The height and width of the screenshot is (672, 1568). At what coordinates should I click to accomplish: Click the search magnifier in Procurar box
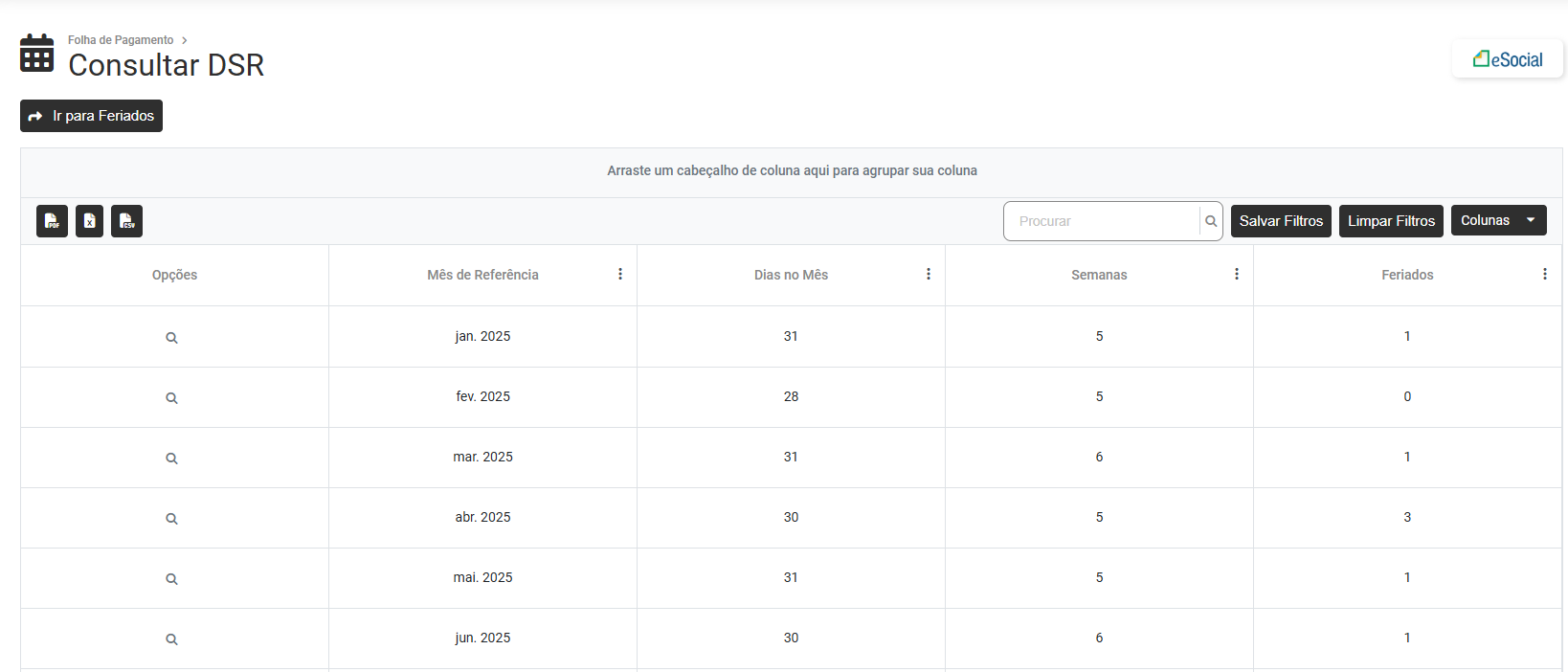1211,221
